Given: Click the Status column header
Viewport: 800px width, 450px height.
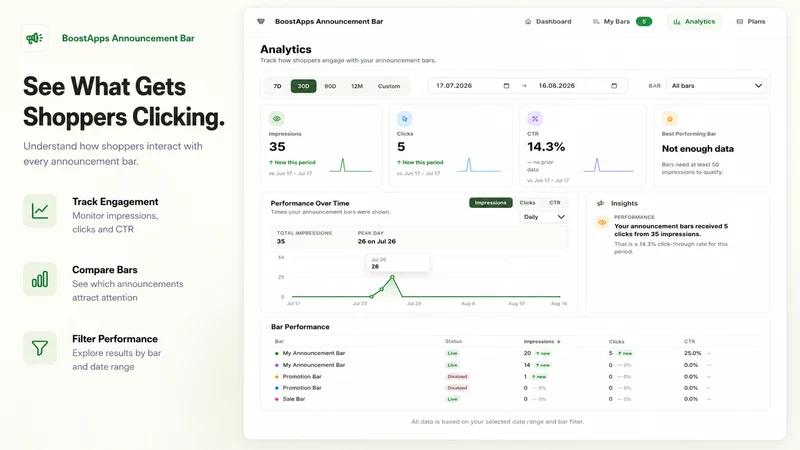Looking at the screenshot, I should point(453,341).
